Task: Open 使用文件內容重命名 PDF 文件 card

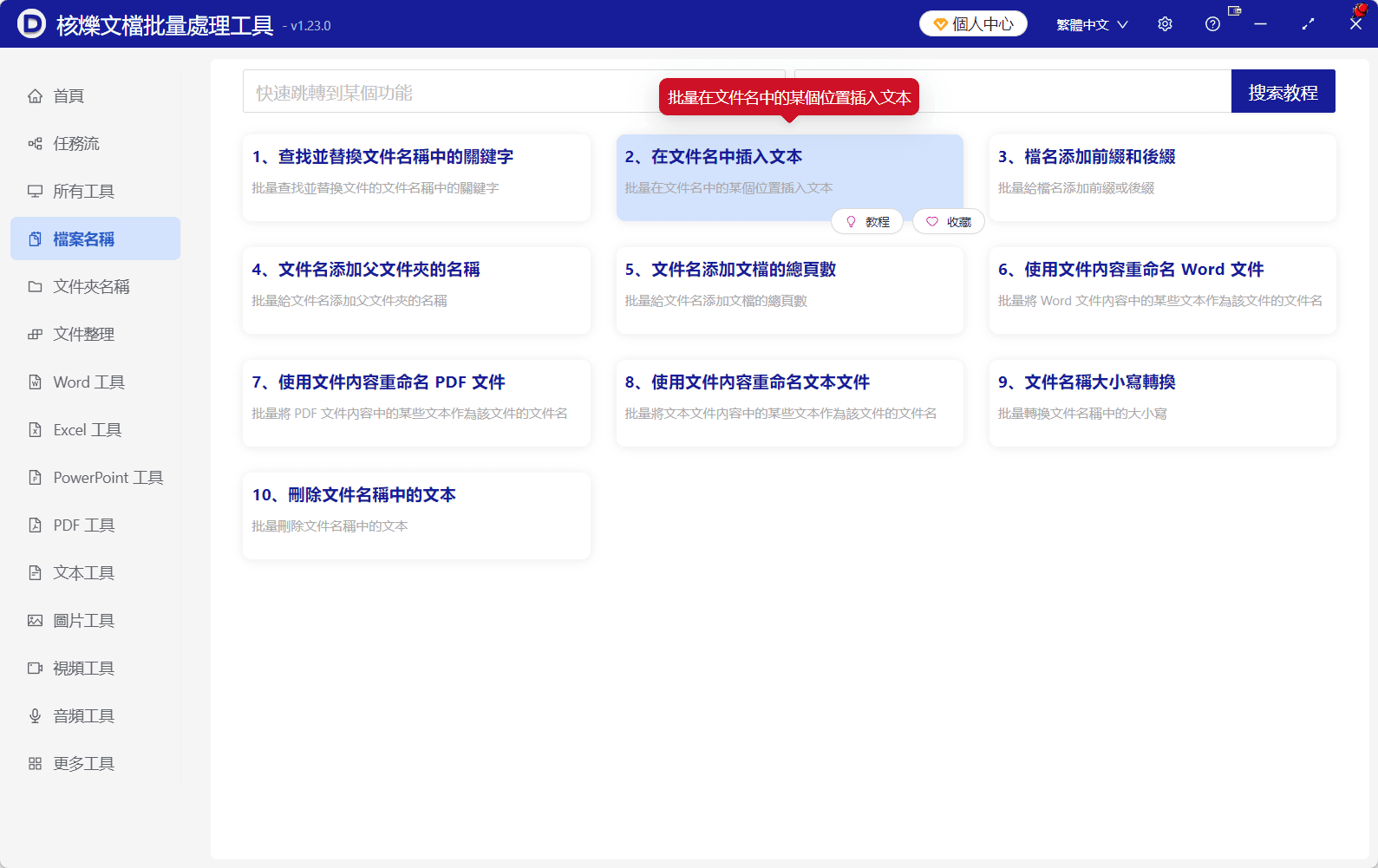Action: point(417,403)
